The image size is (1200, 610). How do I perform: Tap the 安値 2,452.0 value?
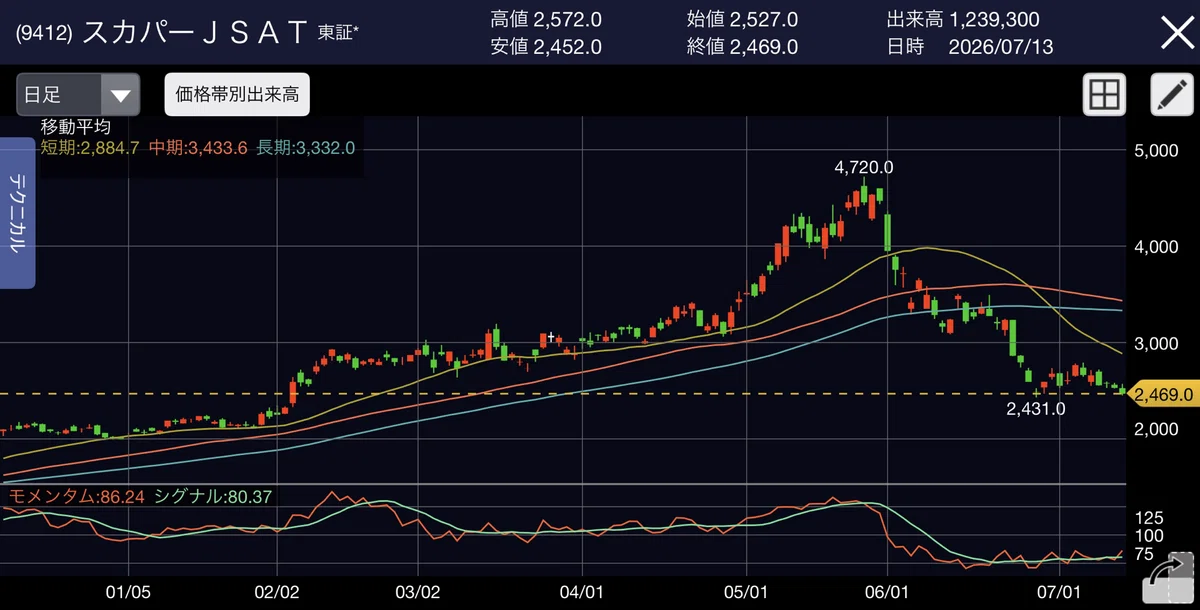[x=546, y=46]
